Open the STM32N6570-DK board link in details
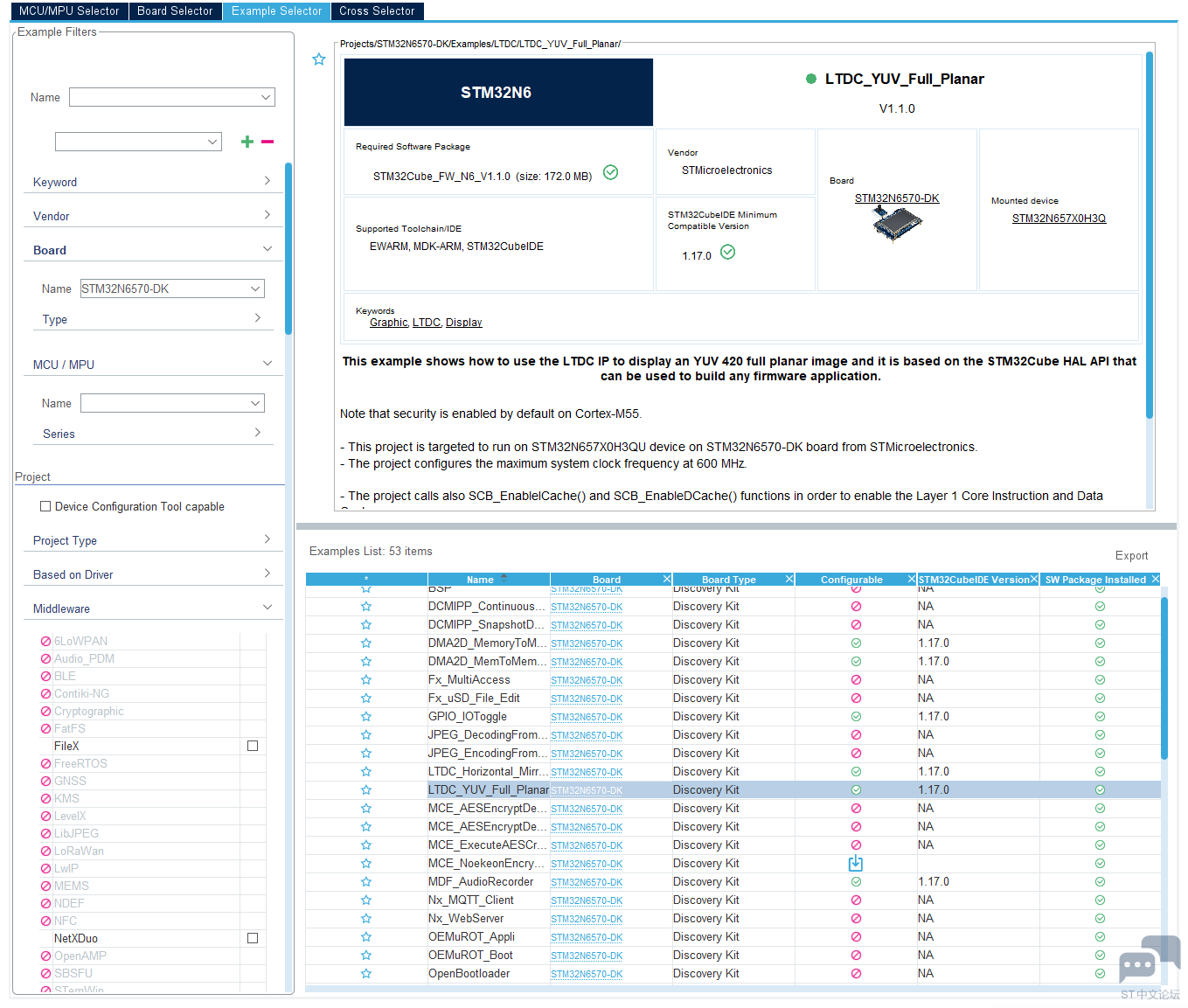Screen dimensions: 1188x1008 pyautogui.click(x=897, y=198)
